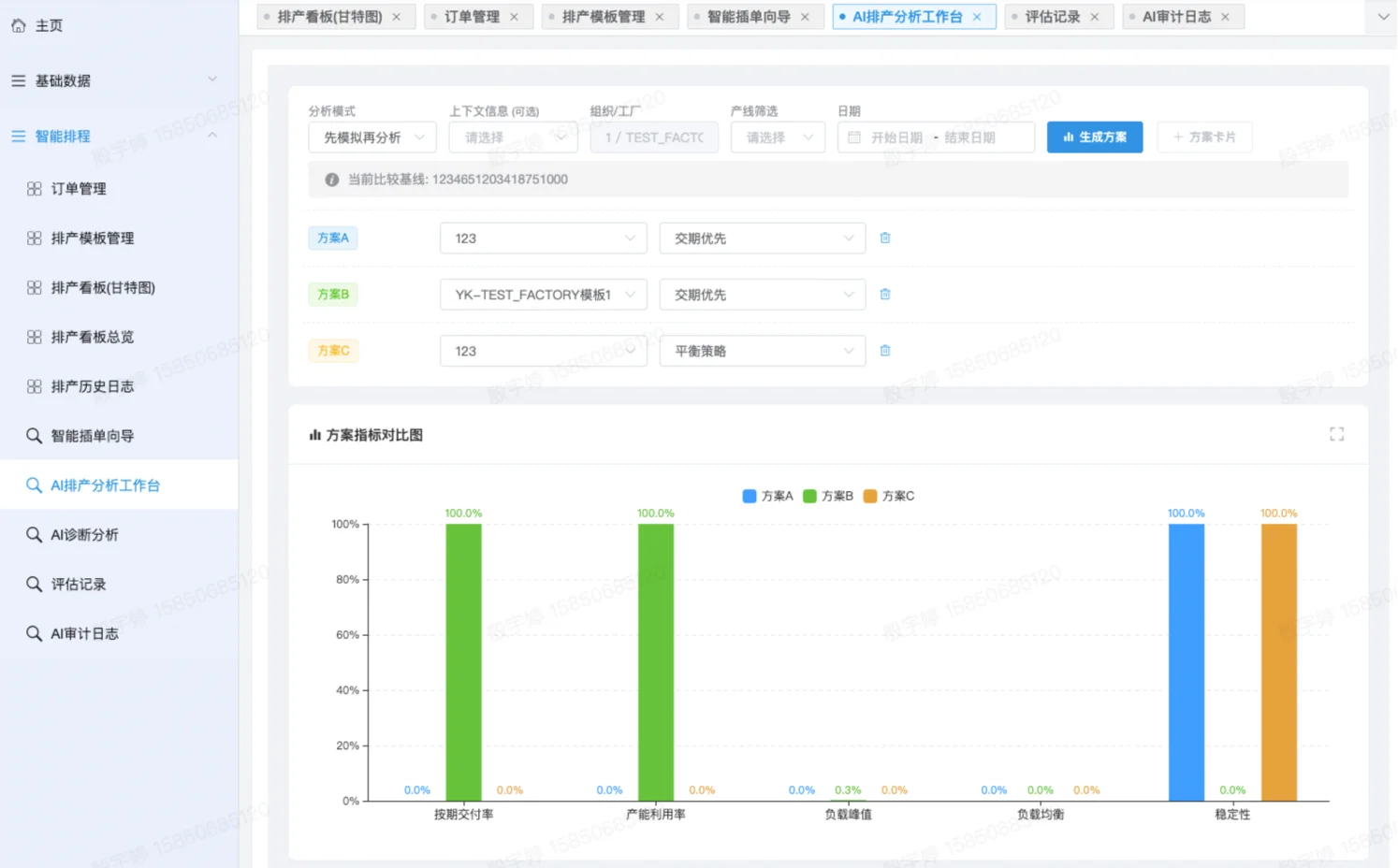
Task: Toggle 方案A series in chart legend
Action: (767, 496)
